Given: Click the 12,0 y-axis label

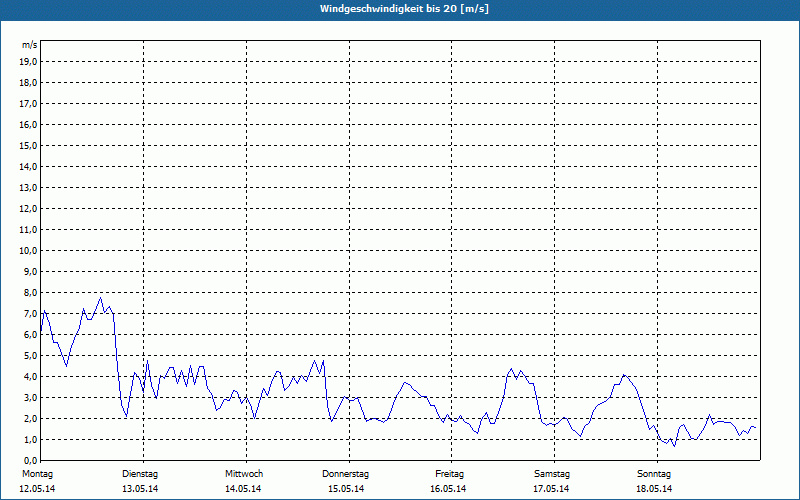Looking at the screenshot, I should 28,209.
